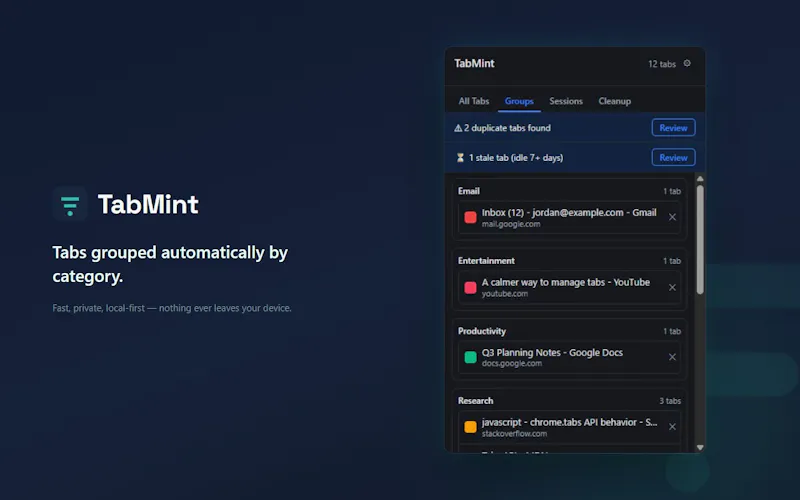Click the TabMint panel title
The height and width of the screenshot is (500, 800).
474,63
